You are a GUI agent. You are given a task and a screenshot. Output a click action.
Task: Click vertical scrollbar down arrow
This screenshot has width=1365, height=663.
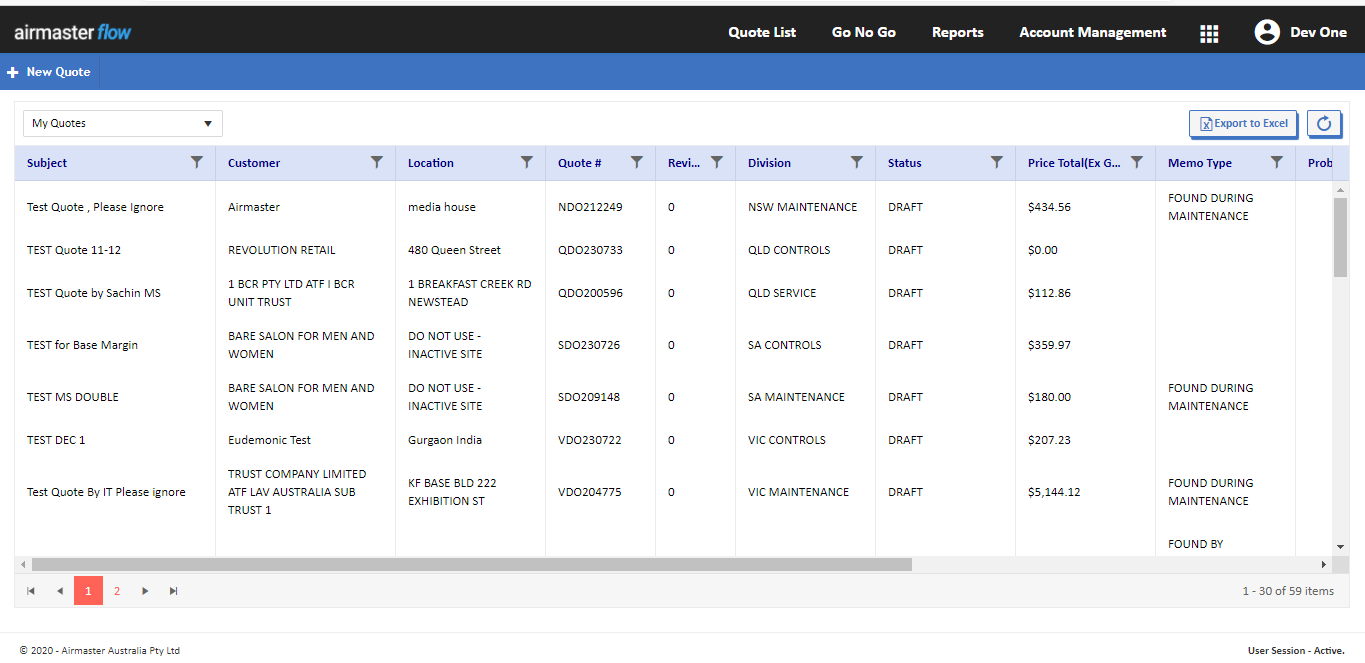[1340, 547]
